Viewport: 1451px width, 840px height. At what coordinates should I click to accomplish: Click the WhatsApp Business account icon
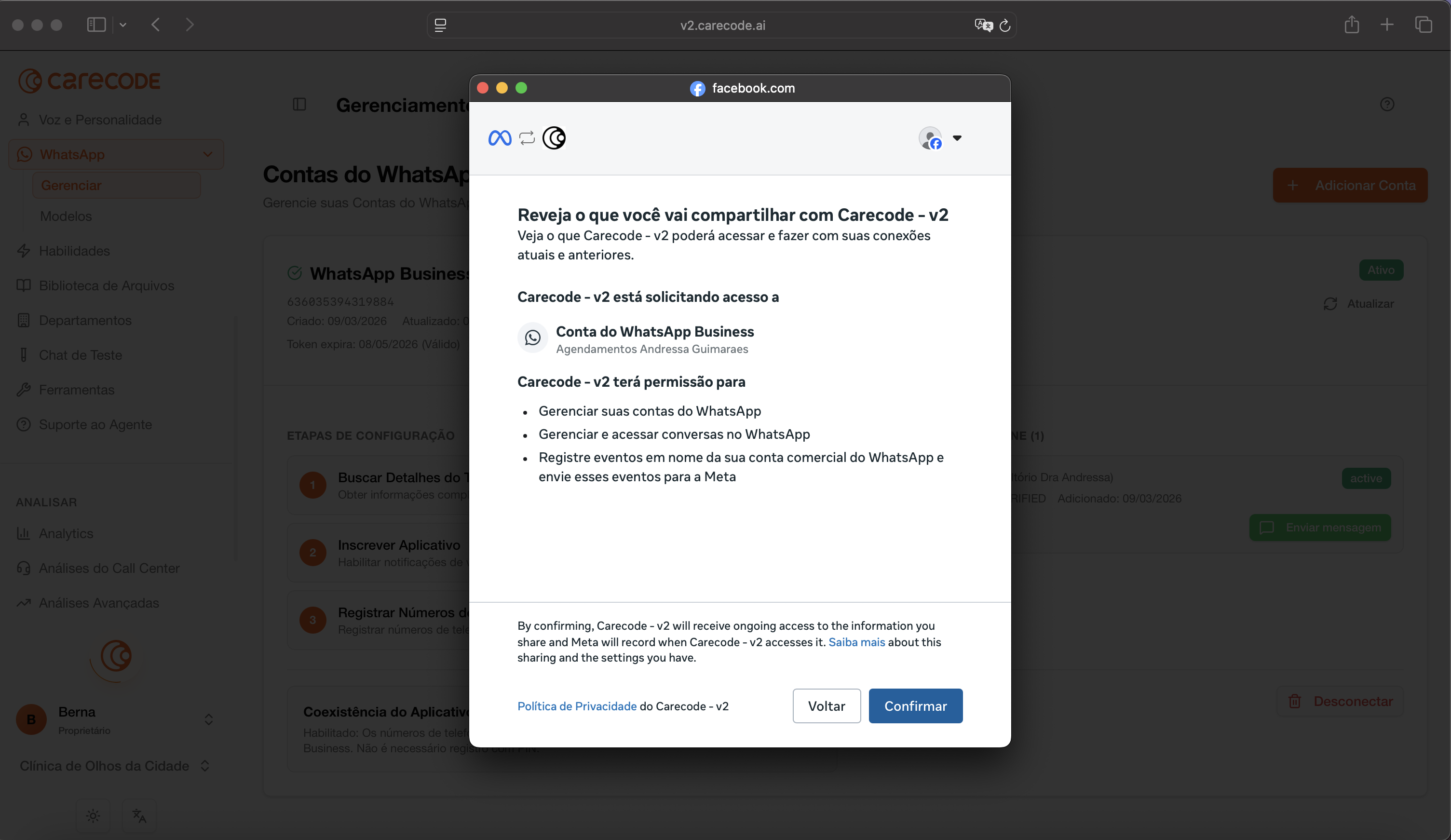tap(532, 338)
